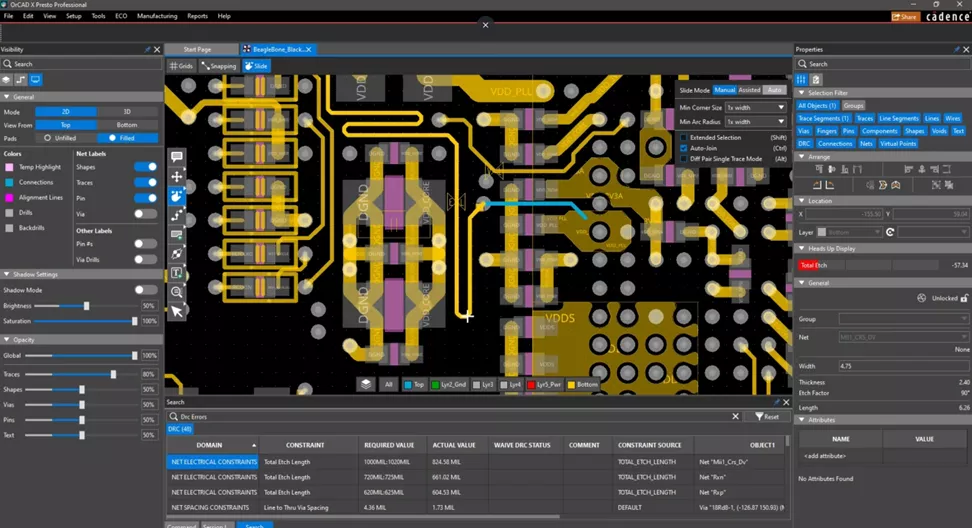Select the arrow pointer tool in canvas toolbar
Viewport: 972px width, 528px height.
177,311
